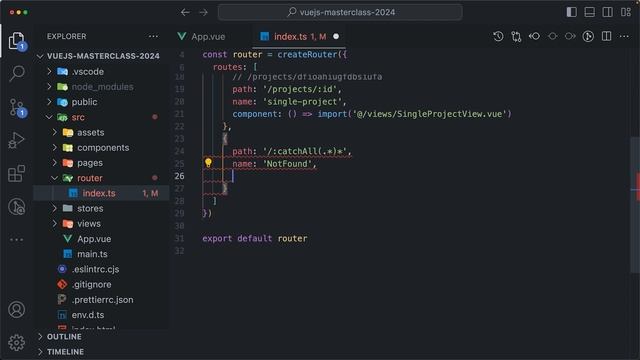Click the editor vertical scrollbar

(x=635, y=204)
